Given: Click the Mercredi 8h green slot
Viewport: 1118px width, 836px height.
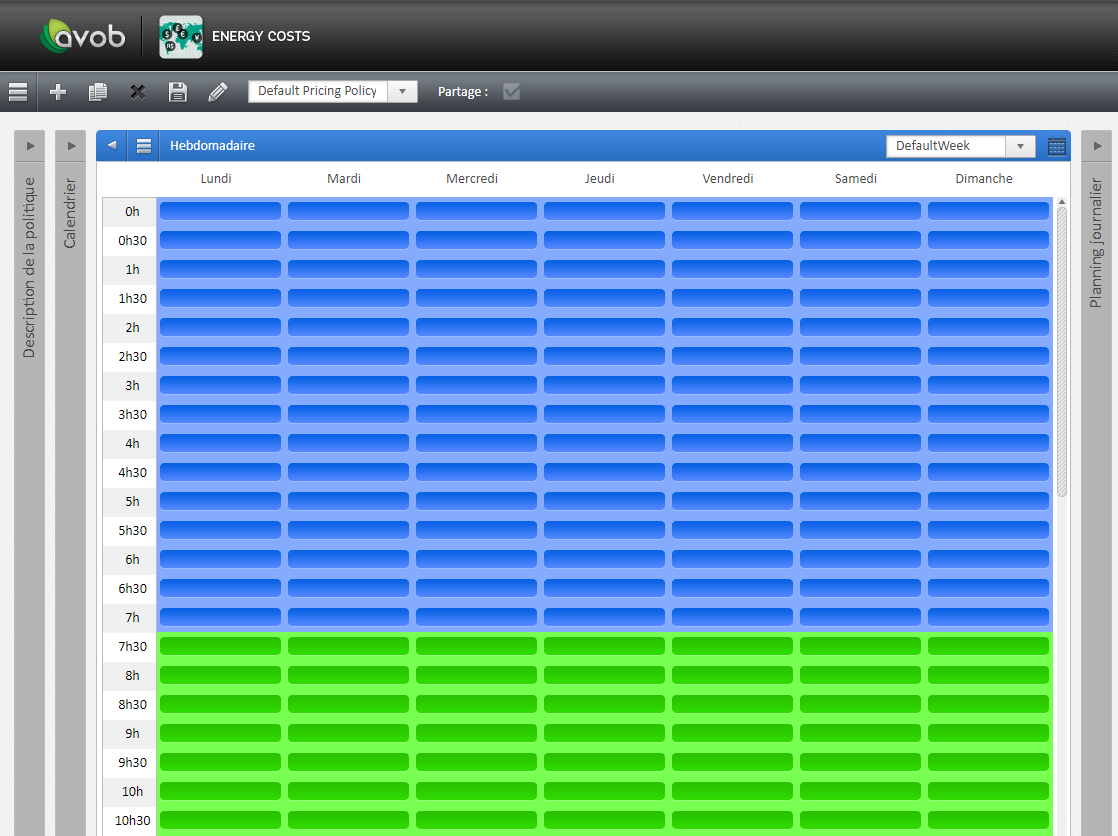Looking at the screenshot, I should 476,675.
